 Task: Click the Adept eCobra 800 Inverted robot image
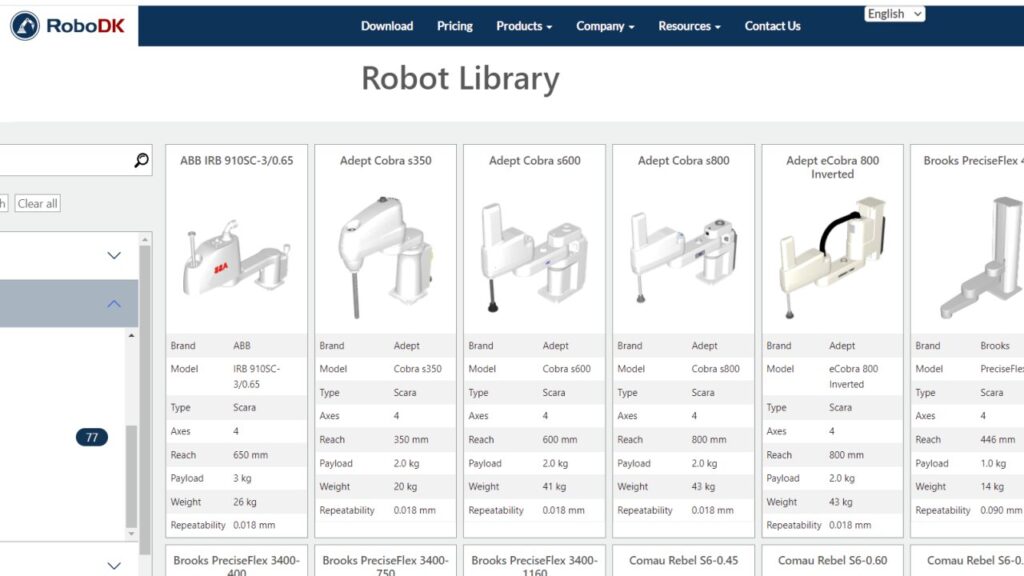pyautogui.click(x=832, y=255)
